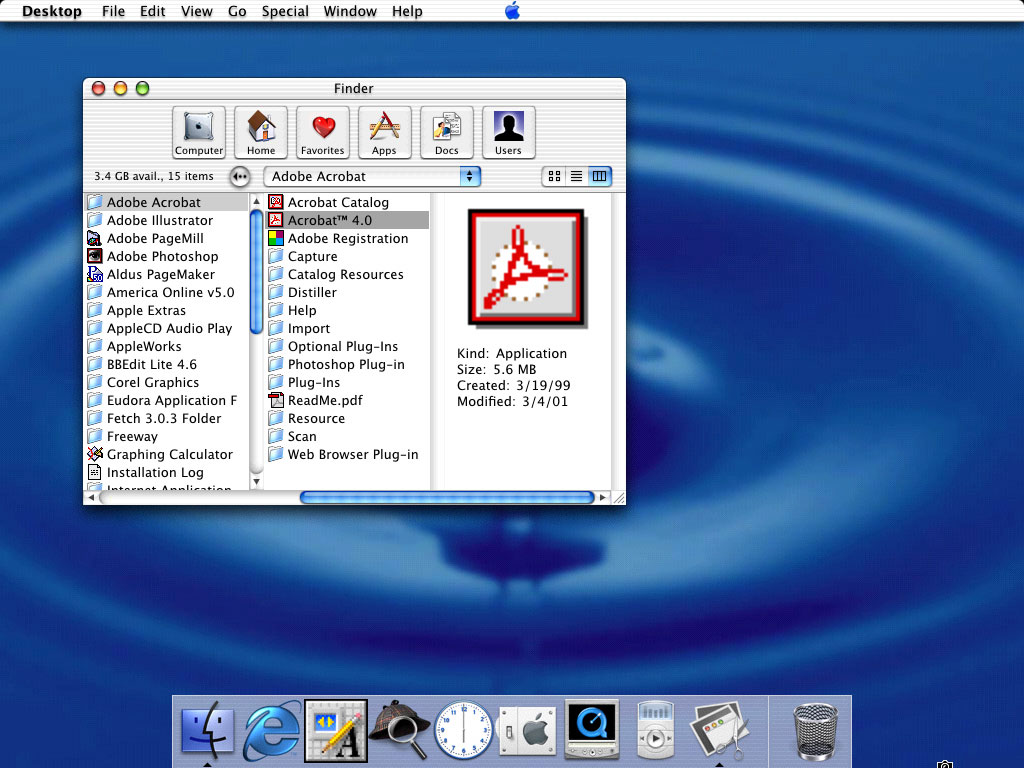Select the Capture folder
The height and width of the screenshot is (768, 1024).
(347, 257)
